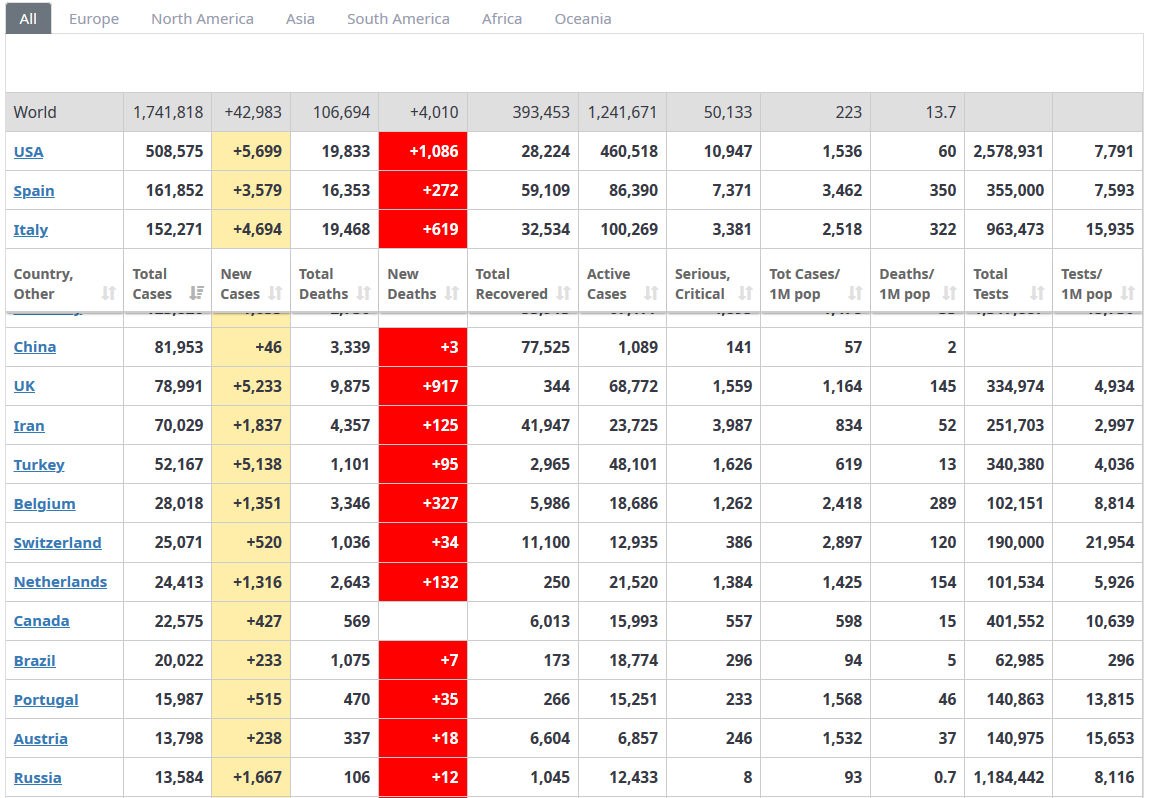Screen dimensions: 1150x798
Task: Open the Belgium link
Action: 45,503
